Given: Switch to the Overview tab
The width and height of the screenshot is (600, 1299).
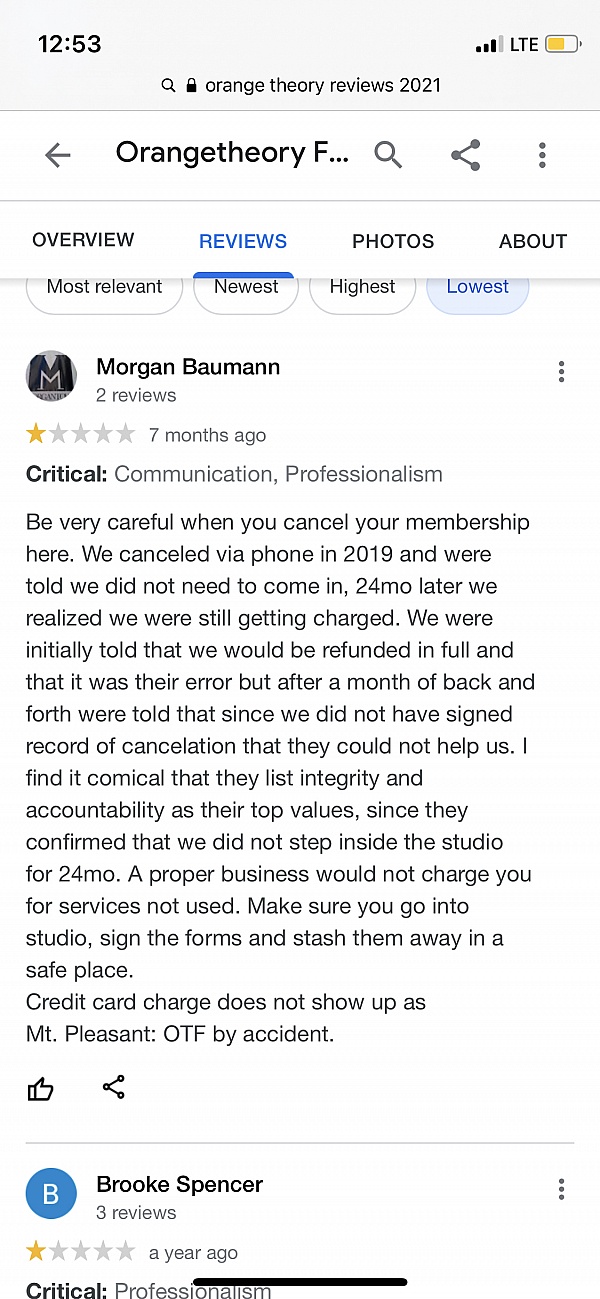Looking at the screenshot, I should point(83,240).
